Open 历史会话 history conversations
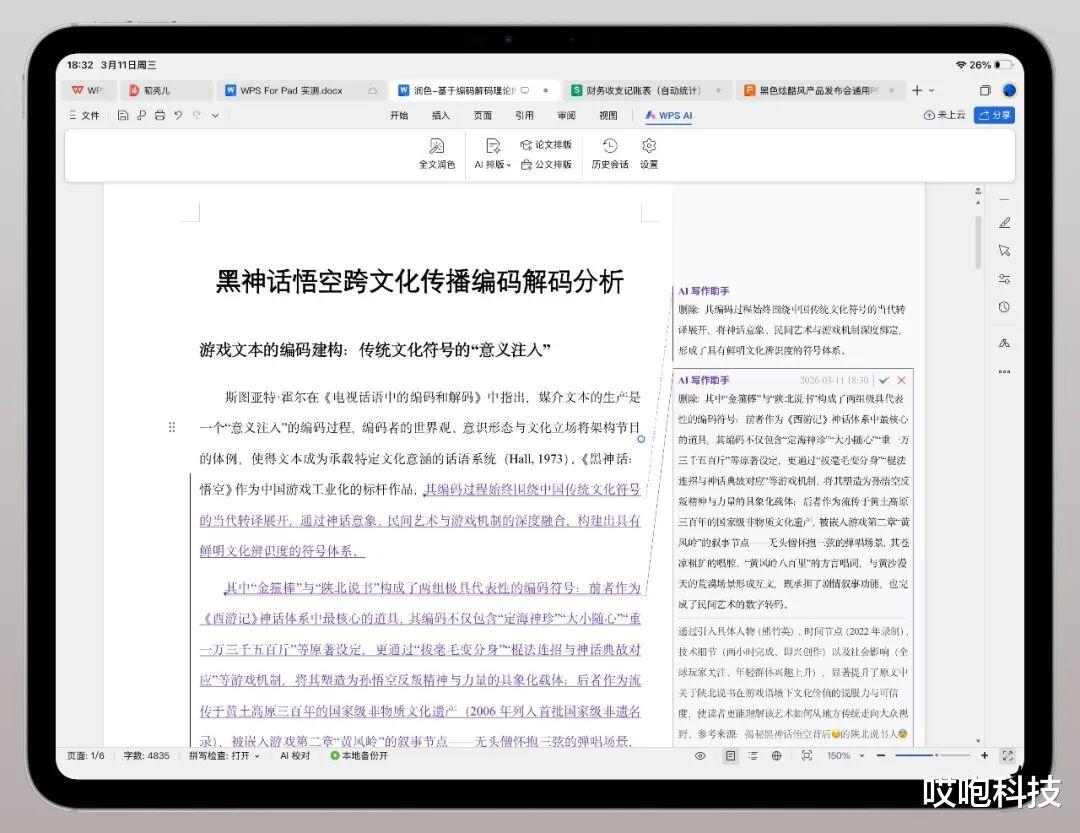The height and width of the screenshot is (833, 1080). point(610,153)
